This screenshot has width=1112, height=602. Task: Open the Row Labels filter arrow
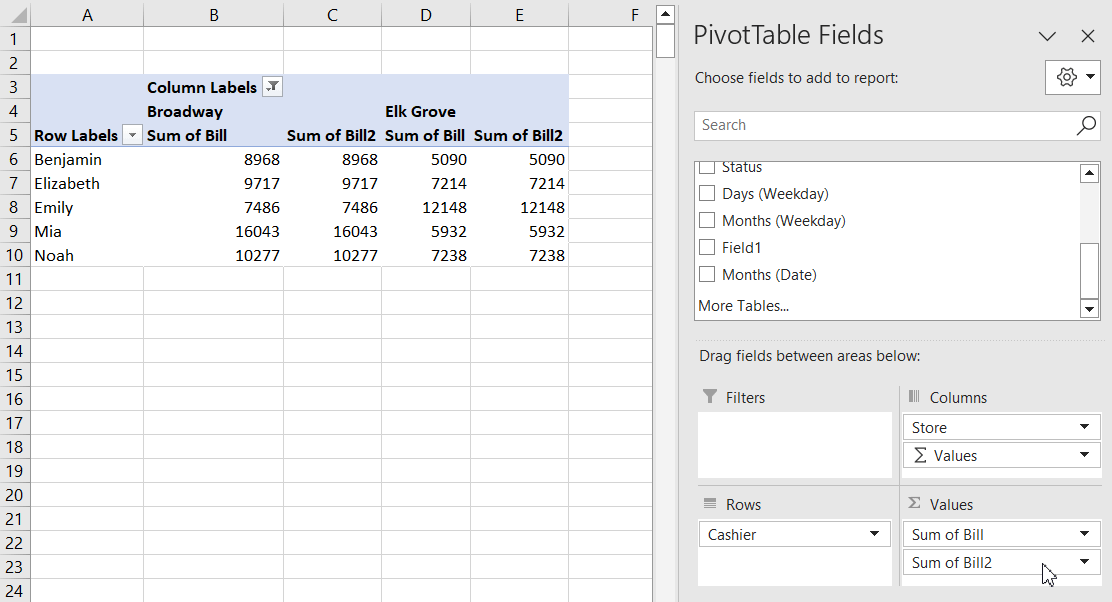click(x=131, y=135)
